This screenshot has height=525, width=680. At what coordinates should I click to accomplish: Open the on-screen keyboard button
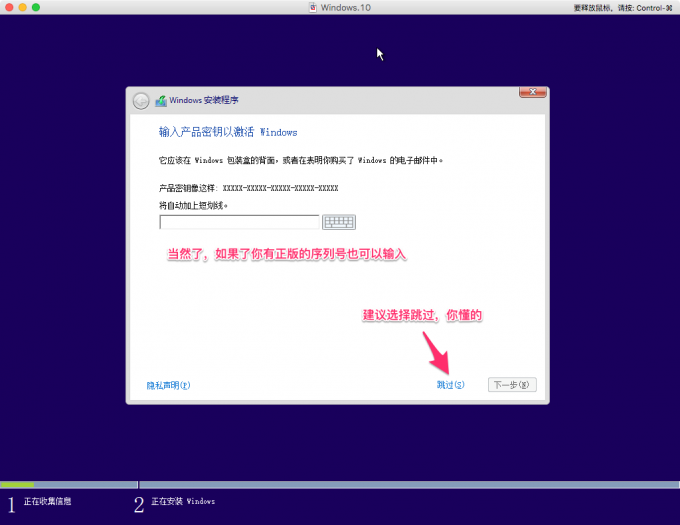(339, 222)
